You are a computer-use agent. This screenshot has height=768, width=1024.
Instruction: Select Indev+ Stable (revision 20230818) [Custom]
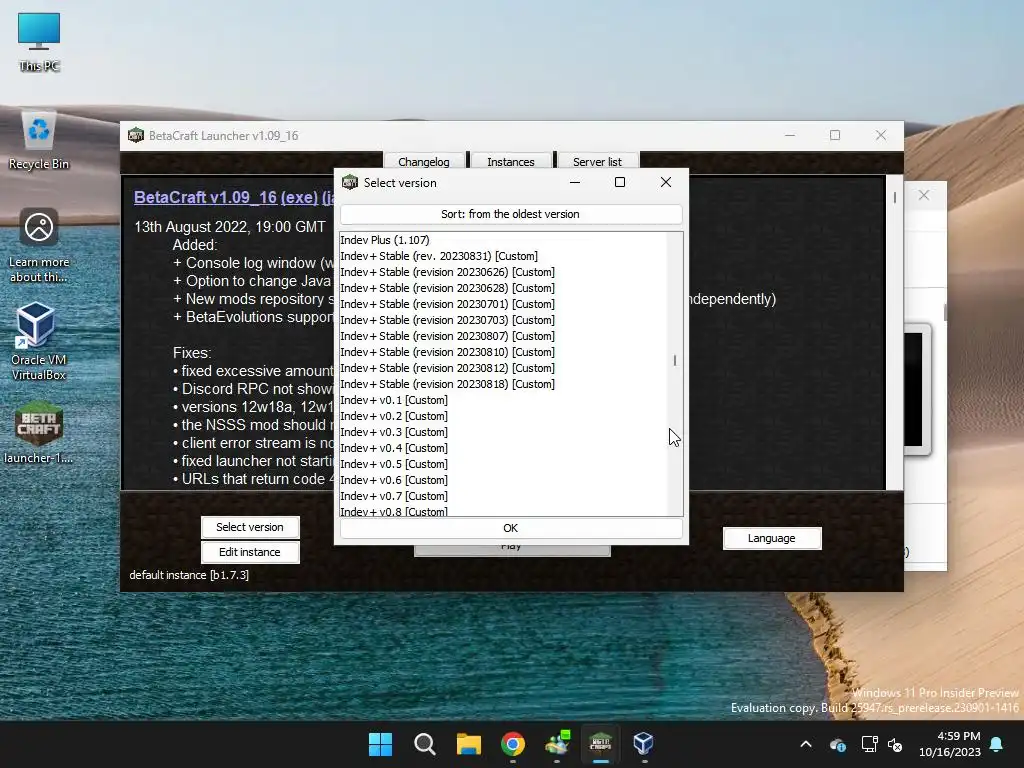point(503,384)
